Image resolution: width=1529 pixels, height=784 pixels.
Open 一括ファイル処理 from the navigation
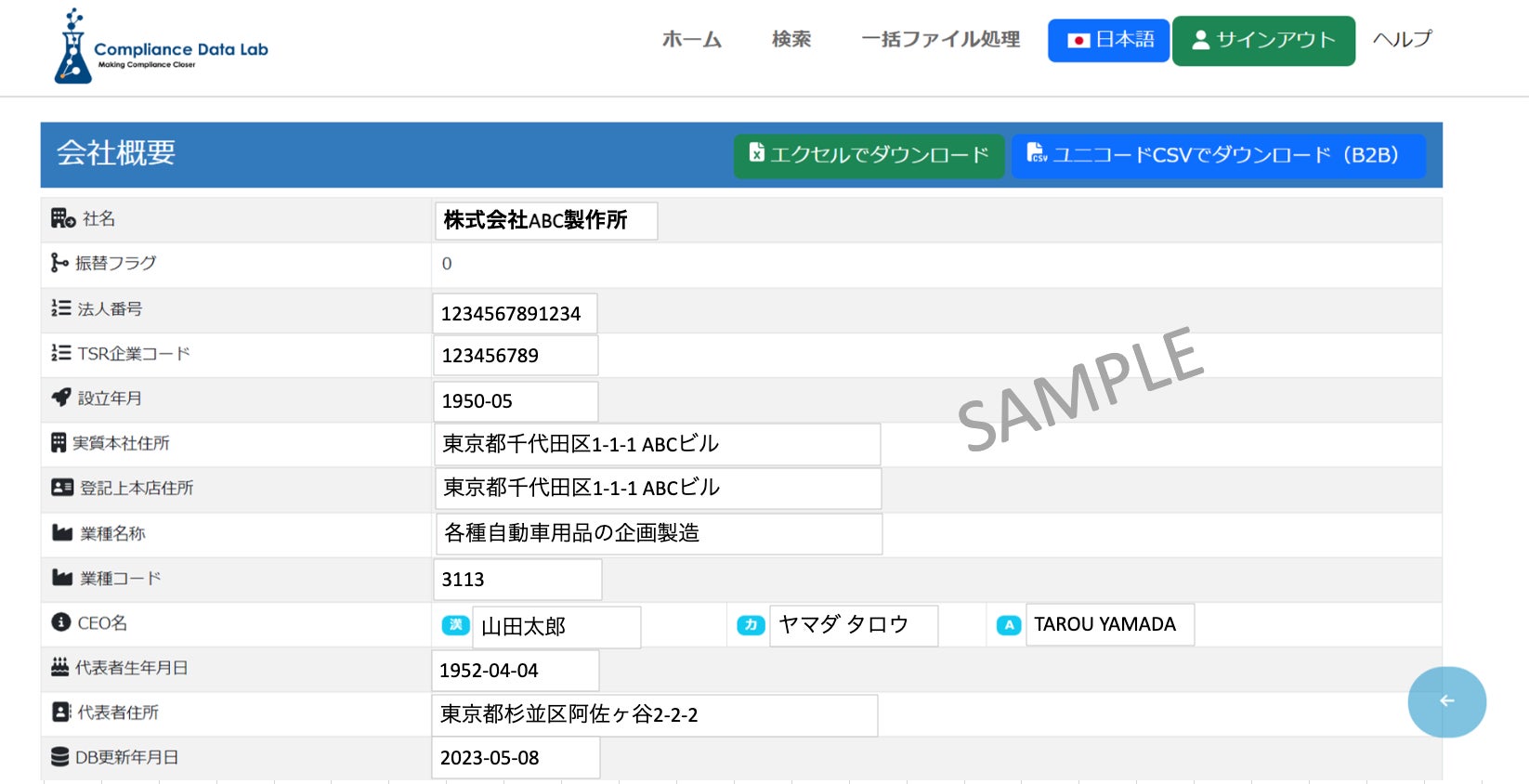(940, 39)
